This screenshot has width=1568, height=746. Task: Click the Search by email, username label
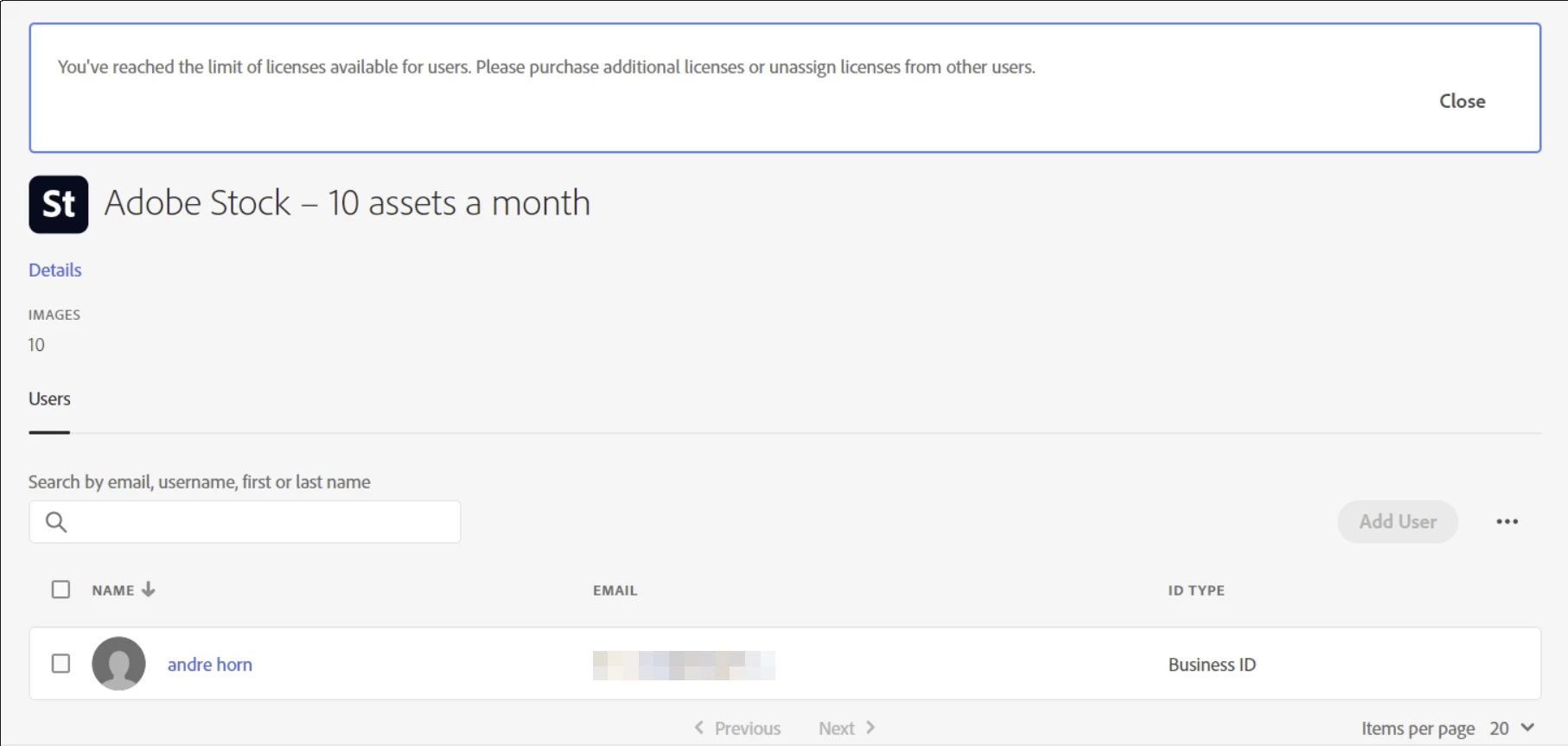click(x=200, y=481)
